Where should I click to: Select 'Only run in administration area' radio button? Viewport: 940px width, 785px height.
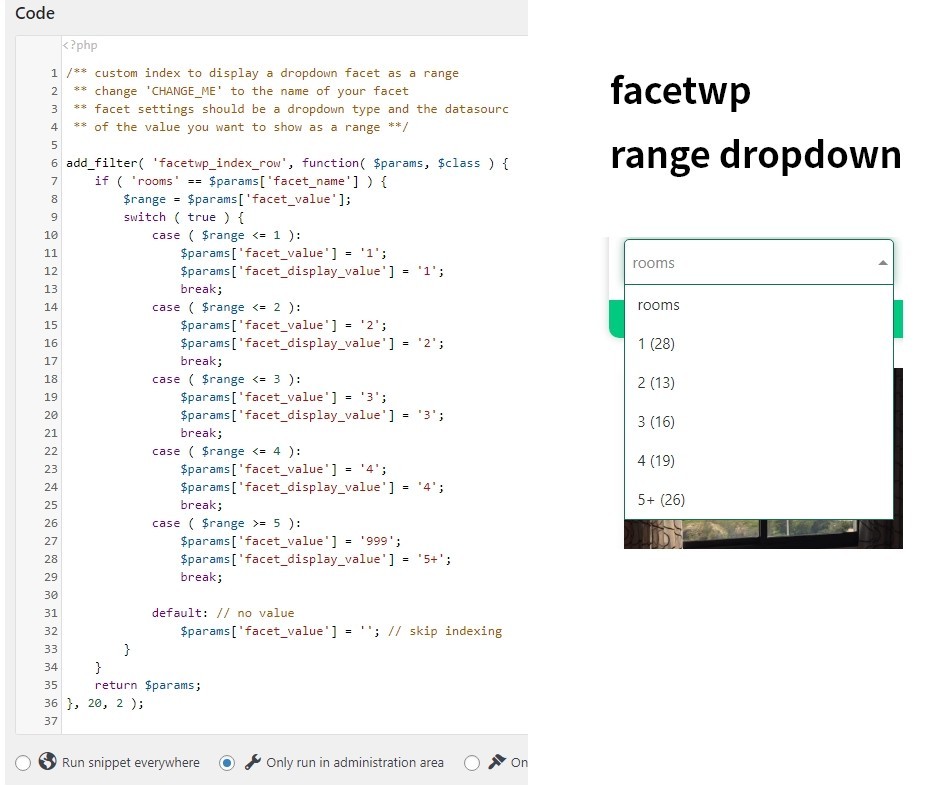click(x=227, y=763)
